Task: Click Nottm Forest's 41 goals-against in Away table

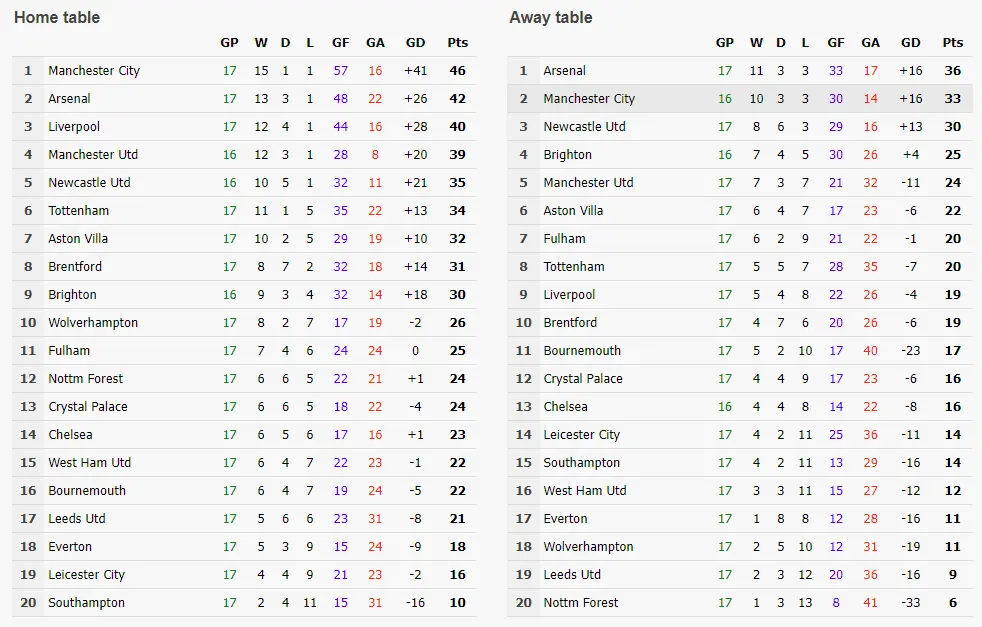Action: point(870,603)
